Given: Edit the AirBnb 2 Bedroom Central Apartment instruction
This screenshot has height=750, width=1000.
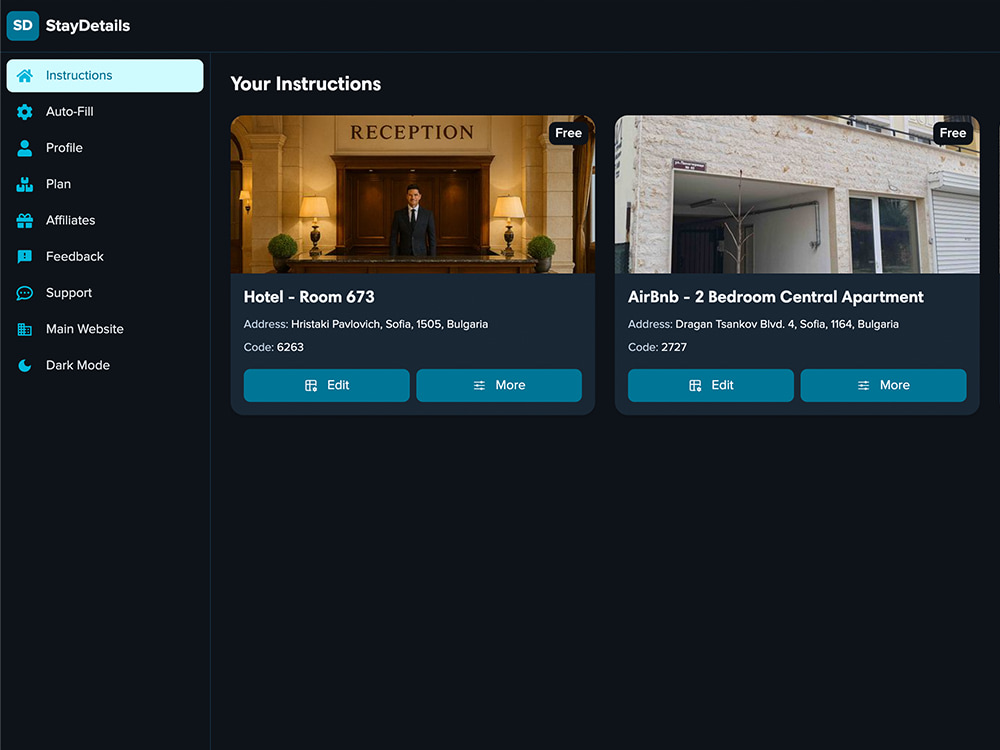Looking at the screenshot, I should tap(710, 385).
